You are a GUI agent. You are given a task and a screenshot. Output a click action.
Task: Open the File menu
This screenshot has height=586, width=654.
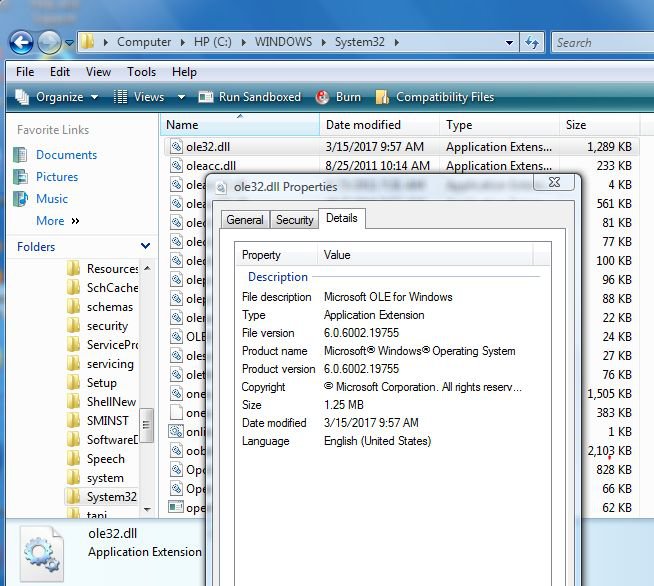25,72
